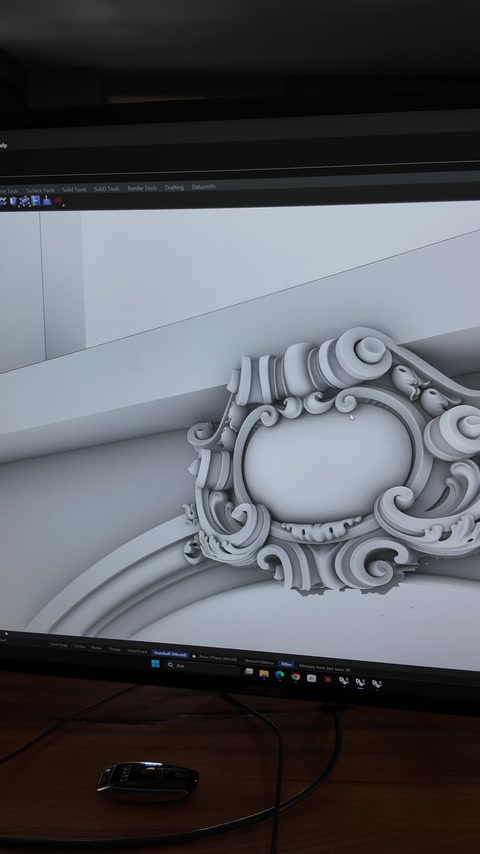The image size is (480, 854).
Task: Open the Windows Start menu
Action: pos(155,664)
